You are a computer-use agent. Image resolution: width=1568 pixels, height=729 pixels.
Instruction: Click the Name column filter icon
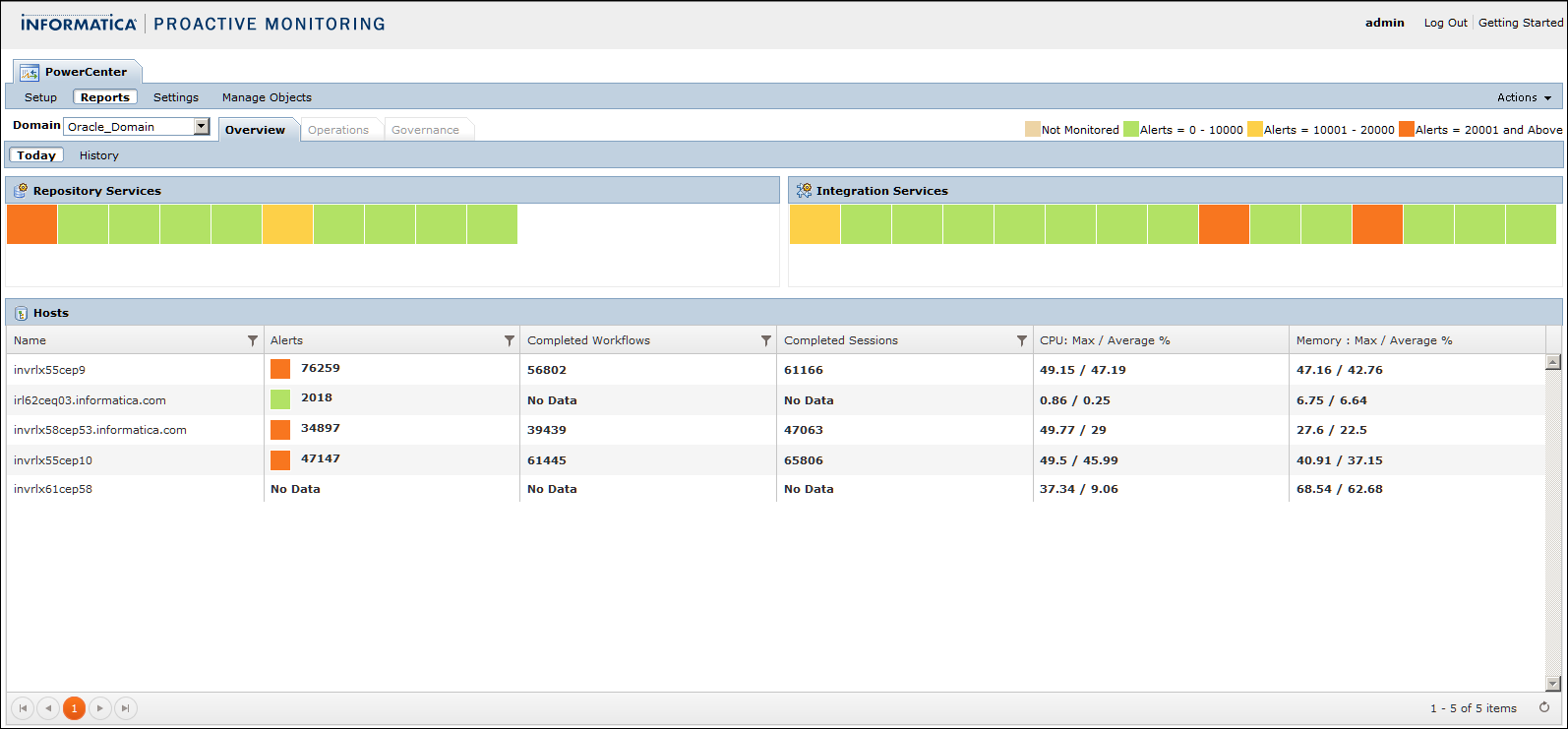253,340
